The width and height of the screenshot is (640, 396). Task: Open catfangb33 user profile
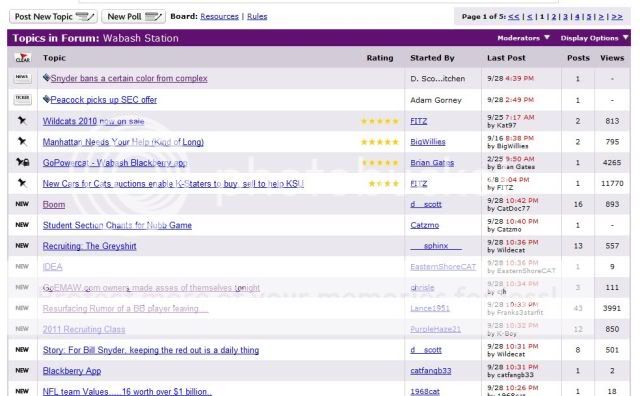431,371
